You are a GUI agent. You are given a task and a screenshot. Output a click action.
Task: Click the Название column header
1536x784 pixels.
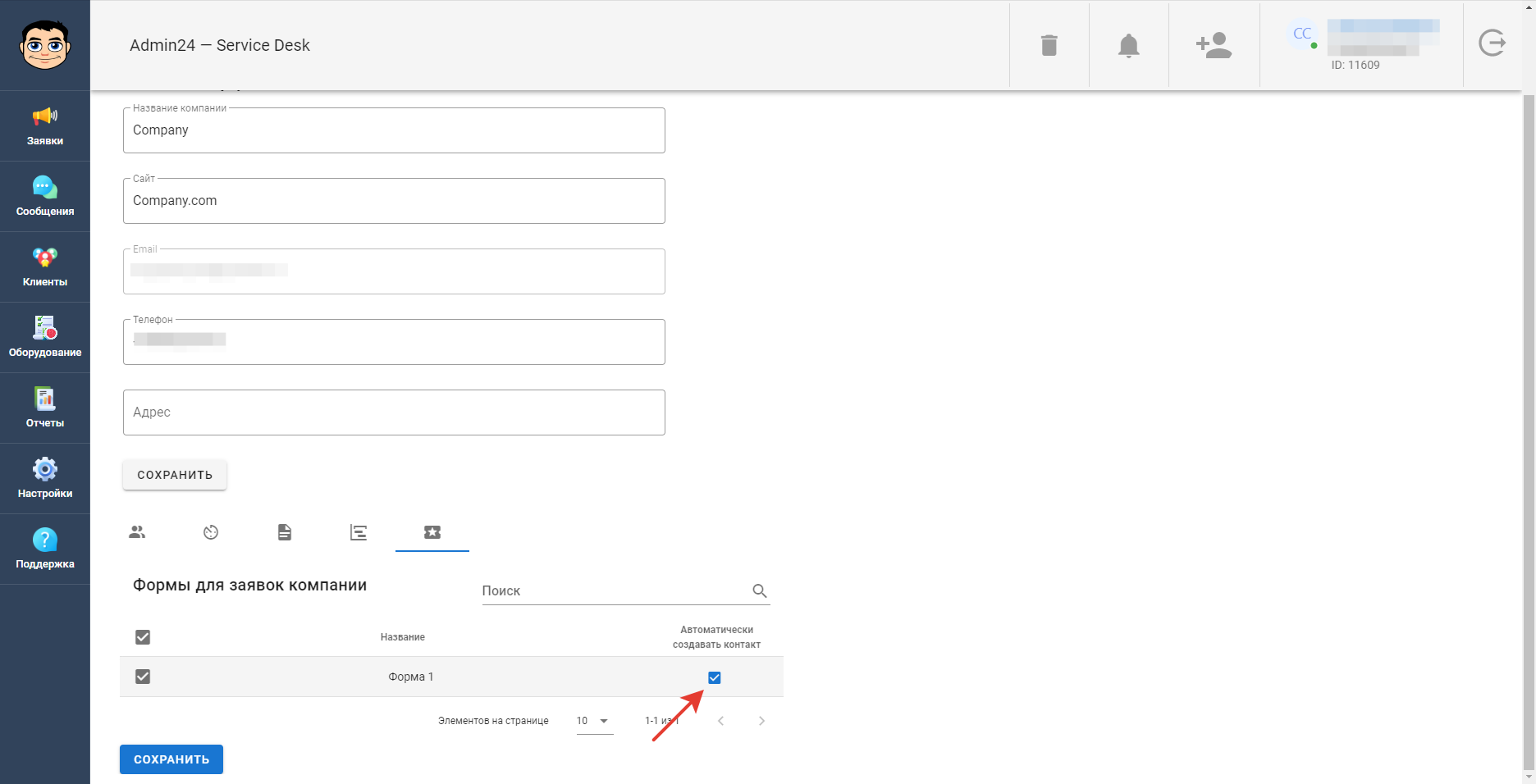pos(403,637)
